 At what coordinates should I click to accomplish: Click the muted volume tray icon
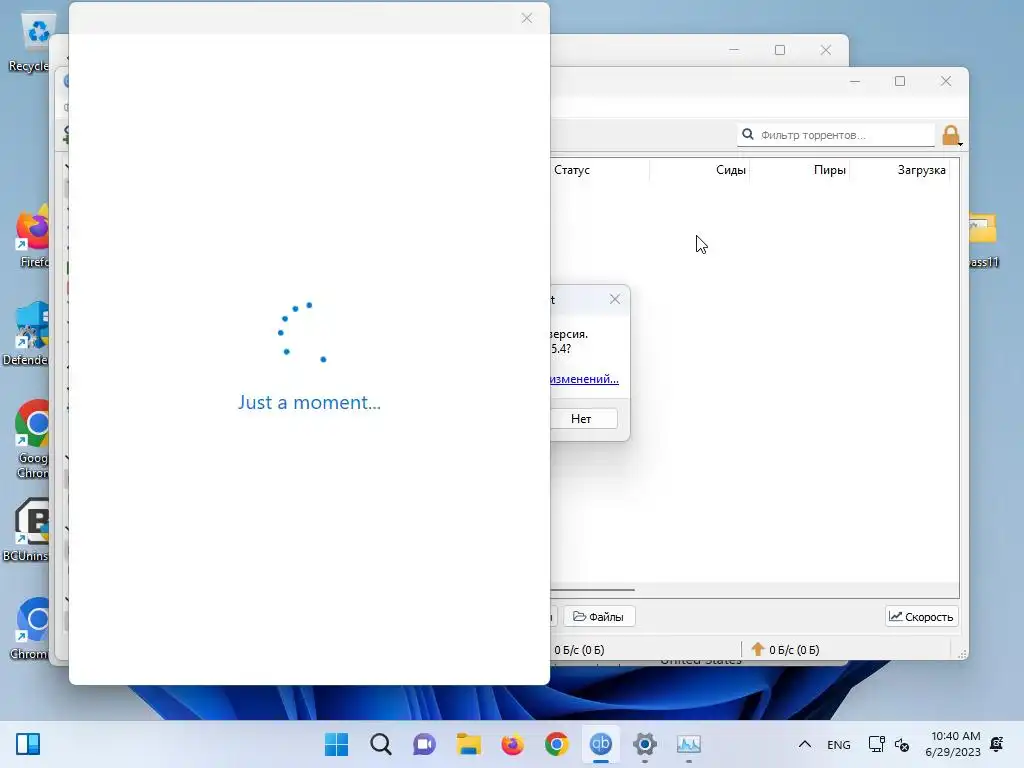pyautogui.click(x=902, y=744)
